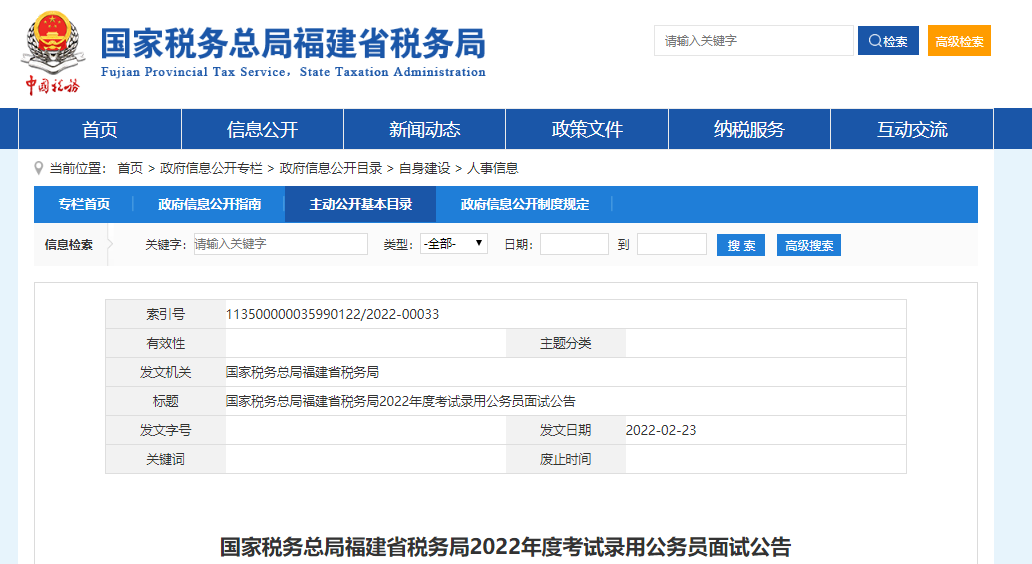Go to 信息公开 in navigation bar

262,129
